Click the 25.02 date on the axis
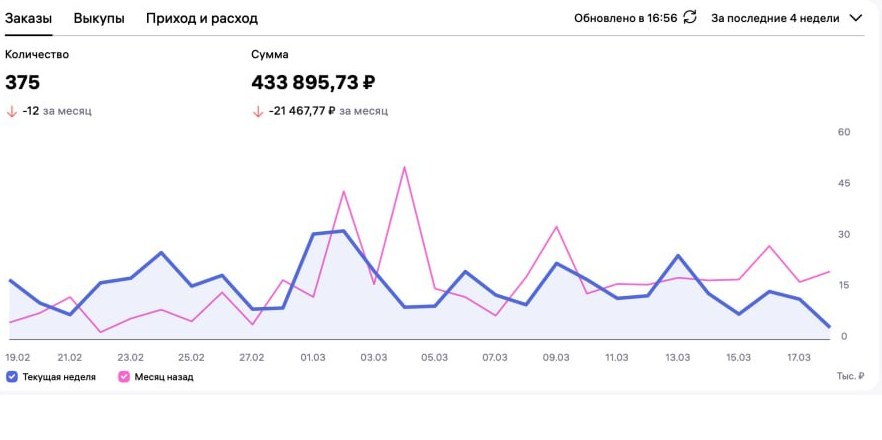Viewport: 882px width, 440px height. [x=191, y=358]
